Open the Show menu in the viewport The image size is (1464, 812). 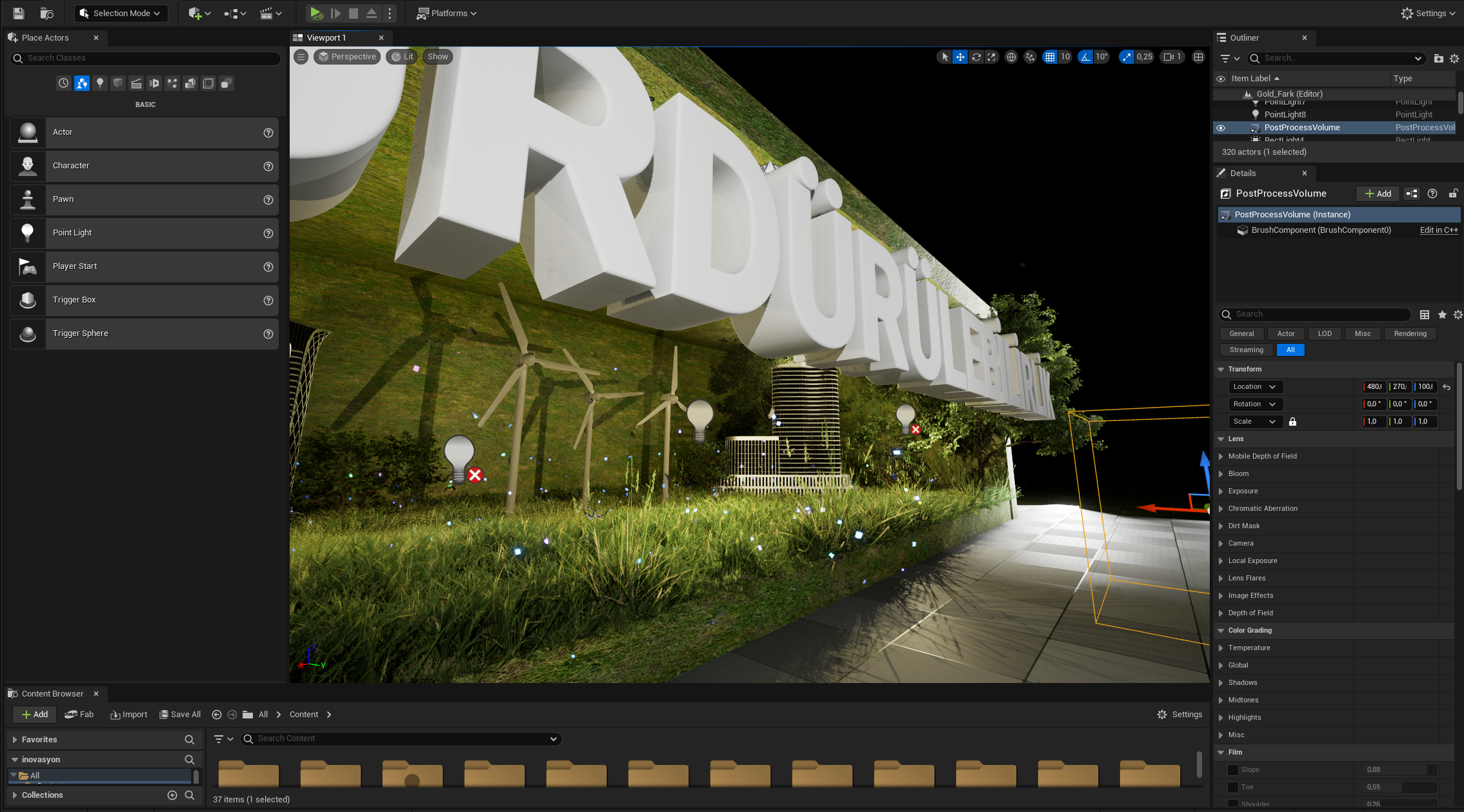point(437,57)
